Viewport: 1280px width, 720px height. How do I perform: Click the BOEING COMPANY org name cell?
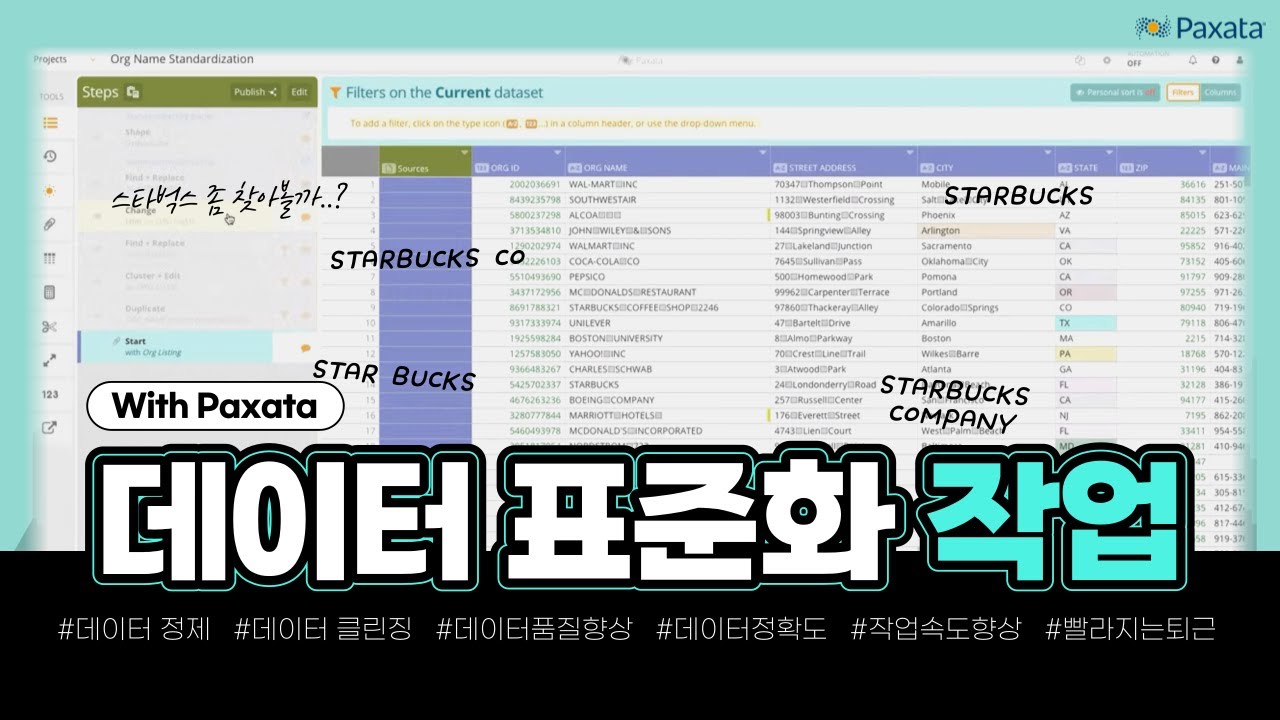pos(668,400)
